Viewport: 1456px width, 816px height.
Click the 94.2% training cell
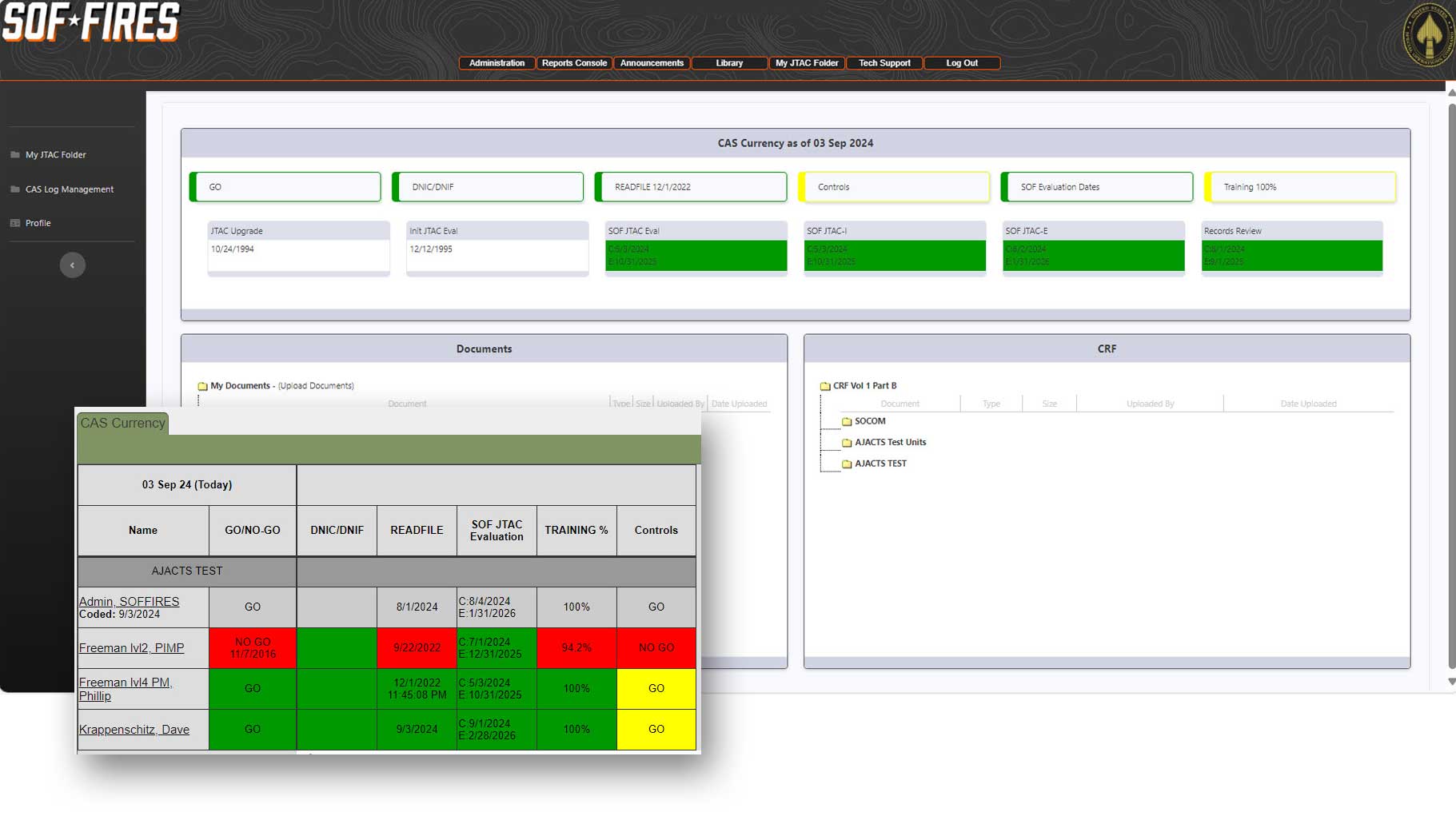(576, 648)
